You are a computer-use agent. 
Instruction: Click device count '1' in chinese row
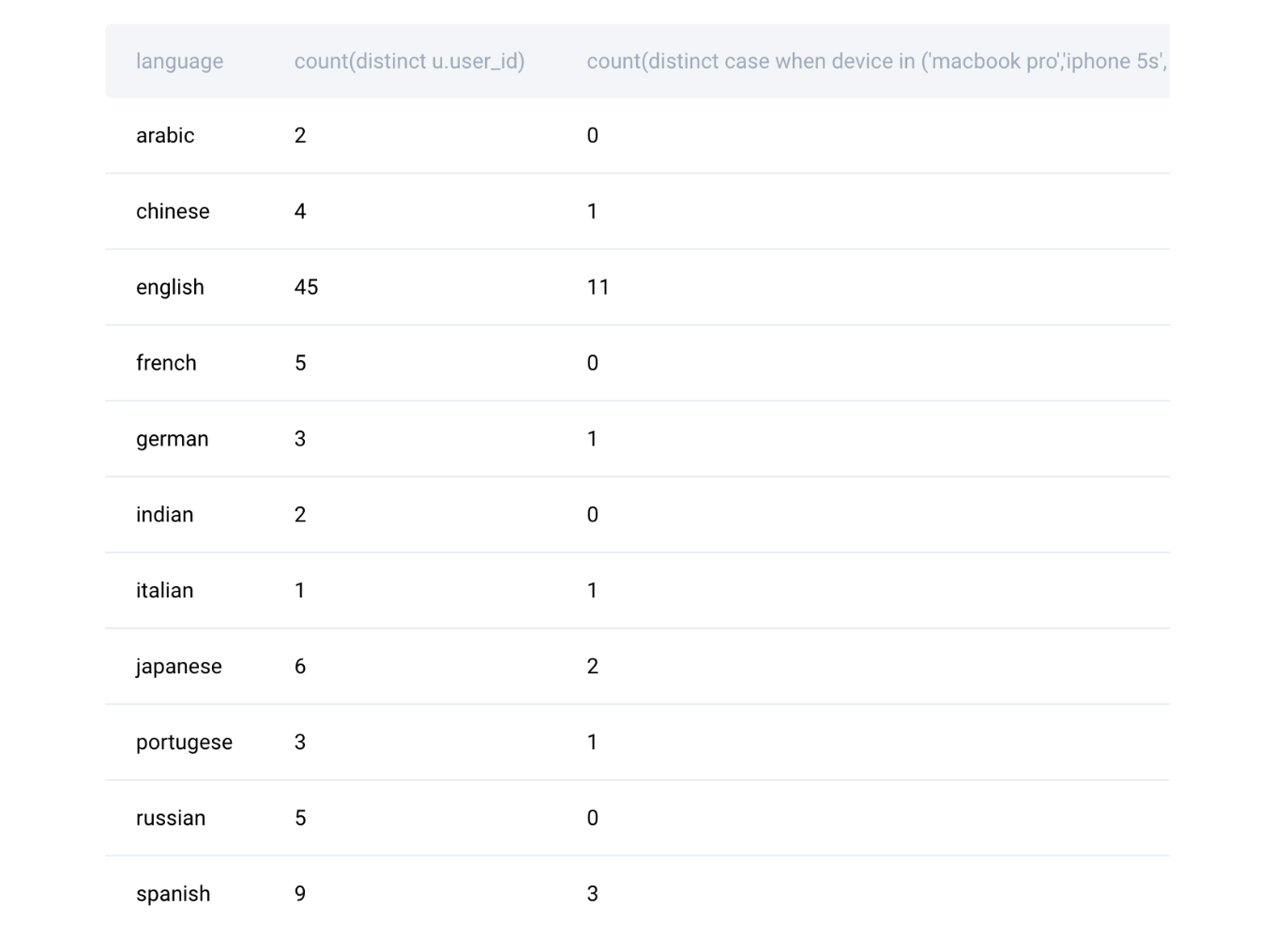tap(593, 211)
